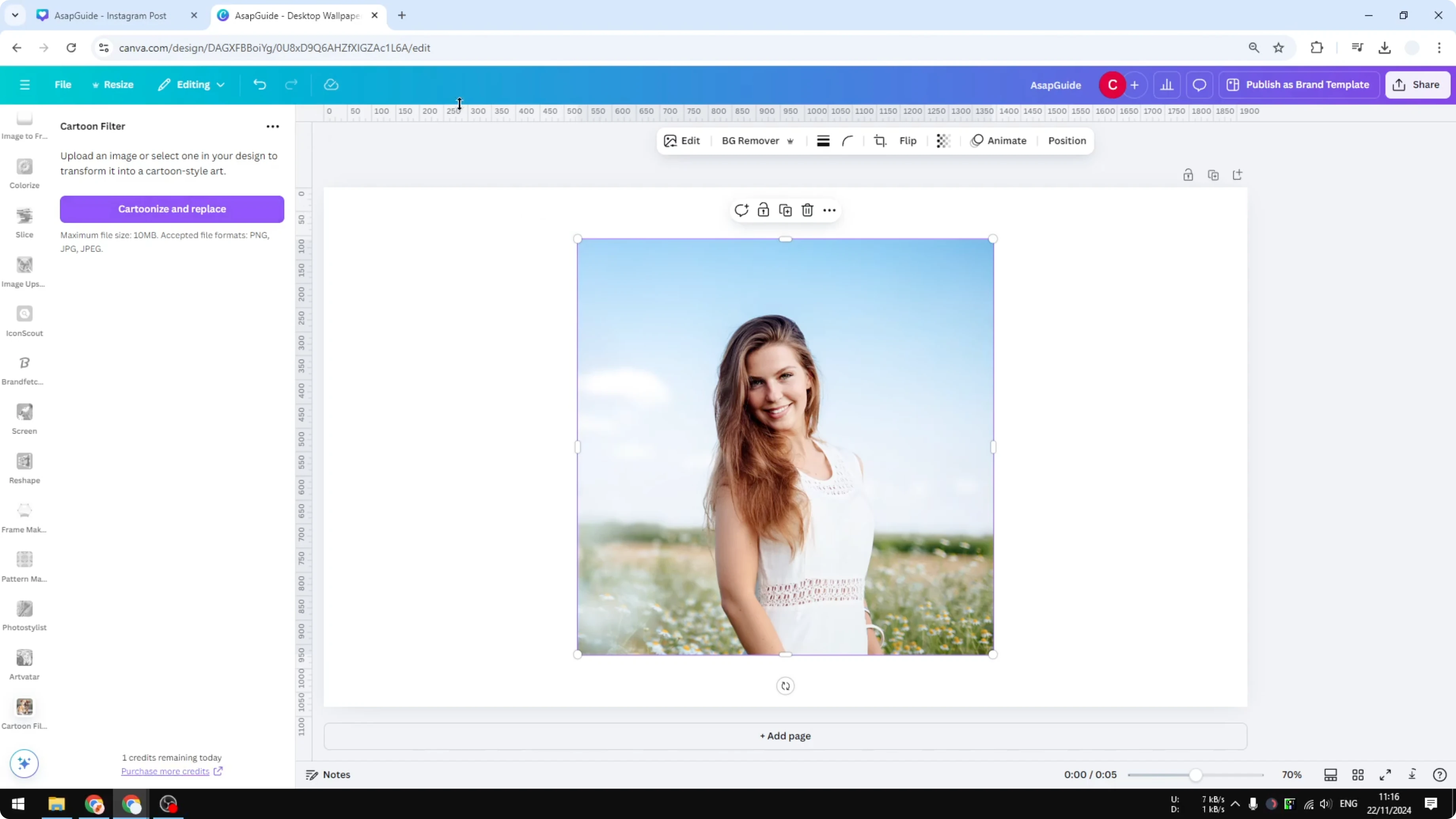The width and height of the screenshot is (1456, 819).
Task: Select the Crop tool in the image toolbar
Action: [880, 141]
